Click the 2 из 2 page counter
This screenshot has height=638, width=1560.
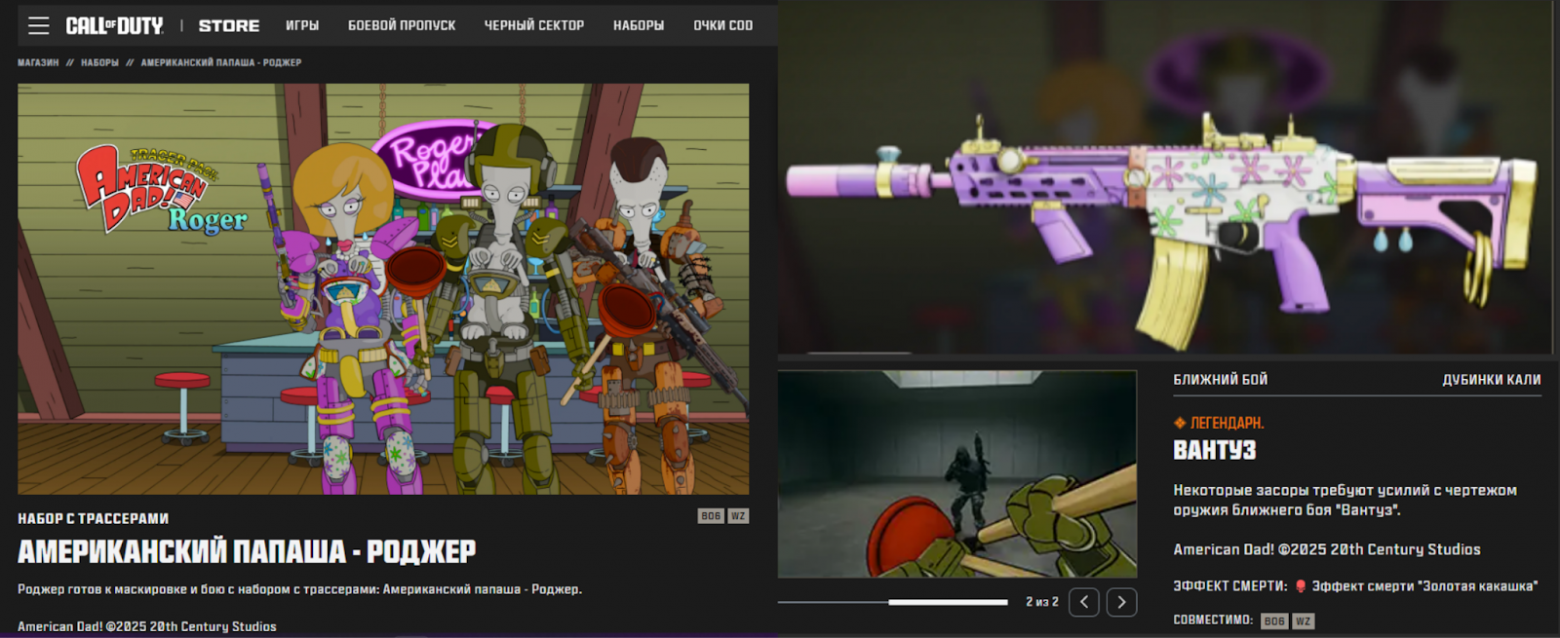[1042, 602]
